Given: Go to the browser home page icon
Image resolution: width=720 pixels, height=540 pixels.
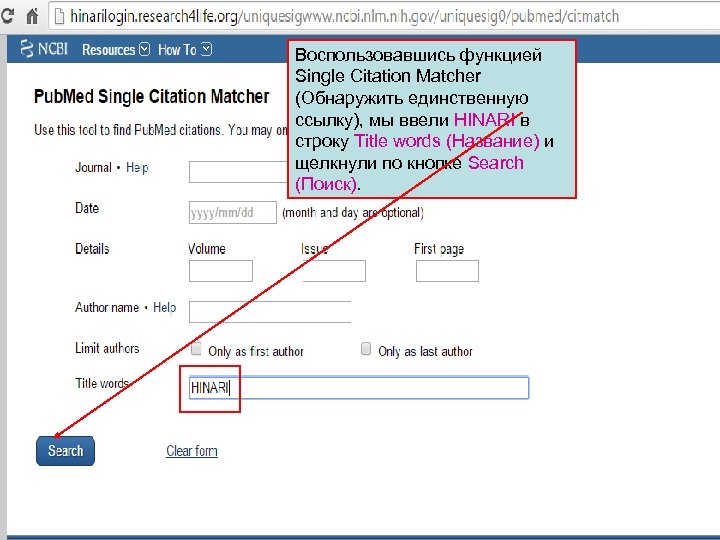Looking at the screenshot, I should click(32, 17).
